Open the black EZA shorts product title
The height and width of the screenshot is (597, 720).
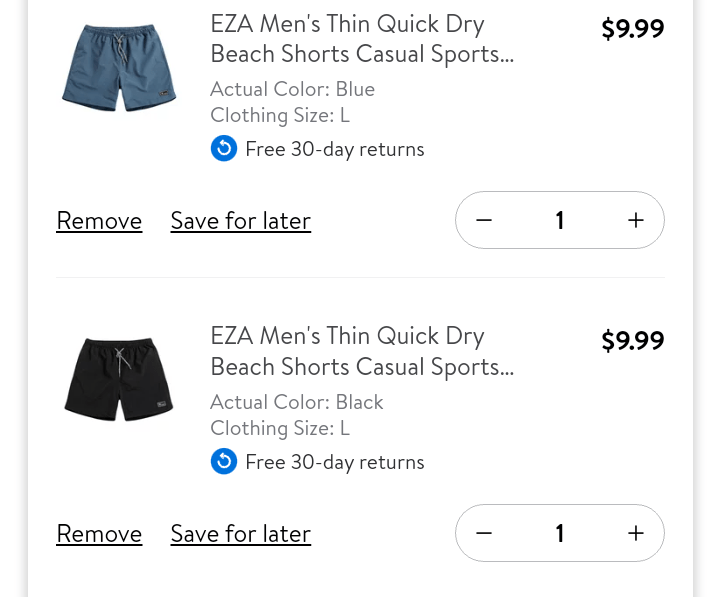(361, 351)
